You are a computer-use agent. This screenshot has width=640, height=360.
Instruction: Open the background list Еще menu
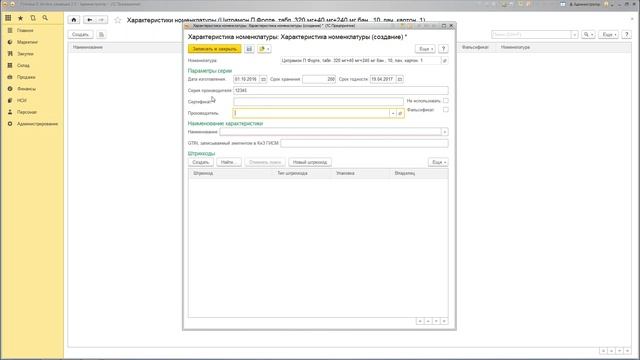(x=608, y=35)
